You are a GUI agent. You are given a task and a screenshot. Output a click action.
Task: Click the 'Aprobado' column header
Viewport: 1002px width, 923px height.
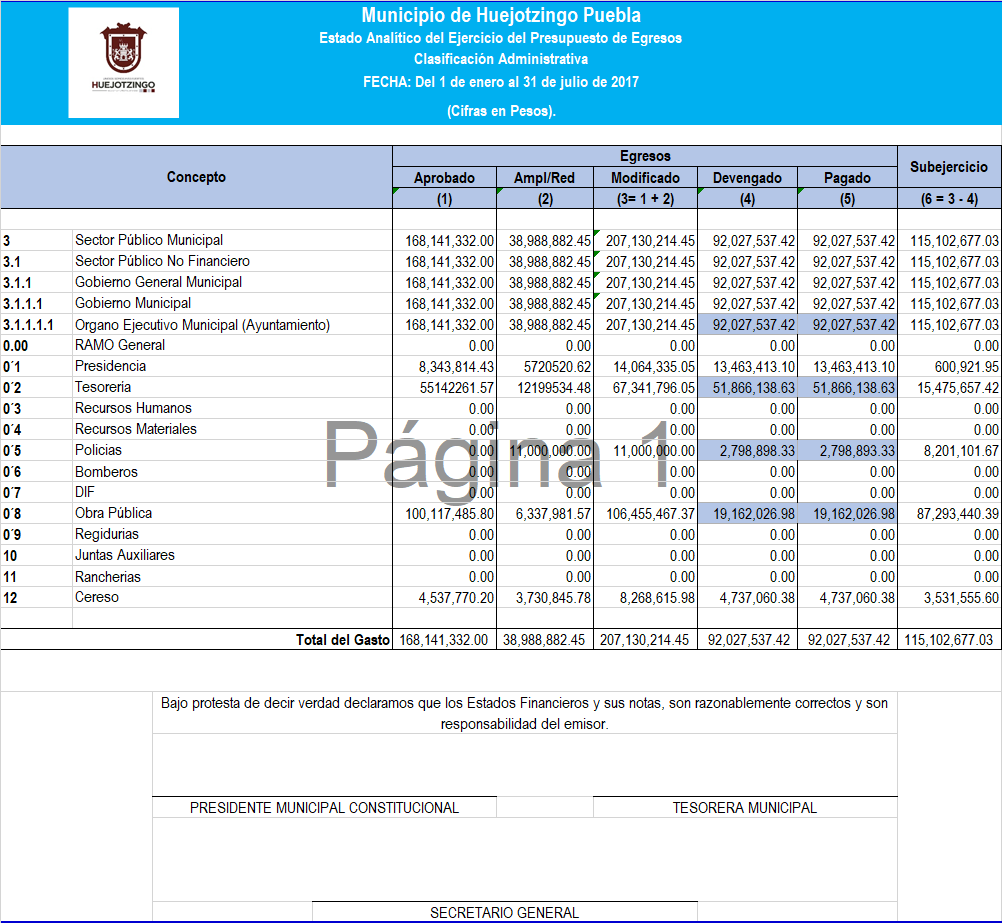point(444,178)
